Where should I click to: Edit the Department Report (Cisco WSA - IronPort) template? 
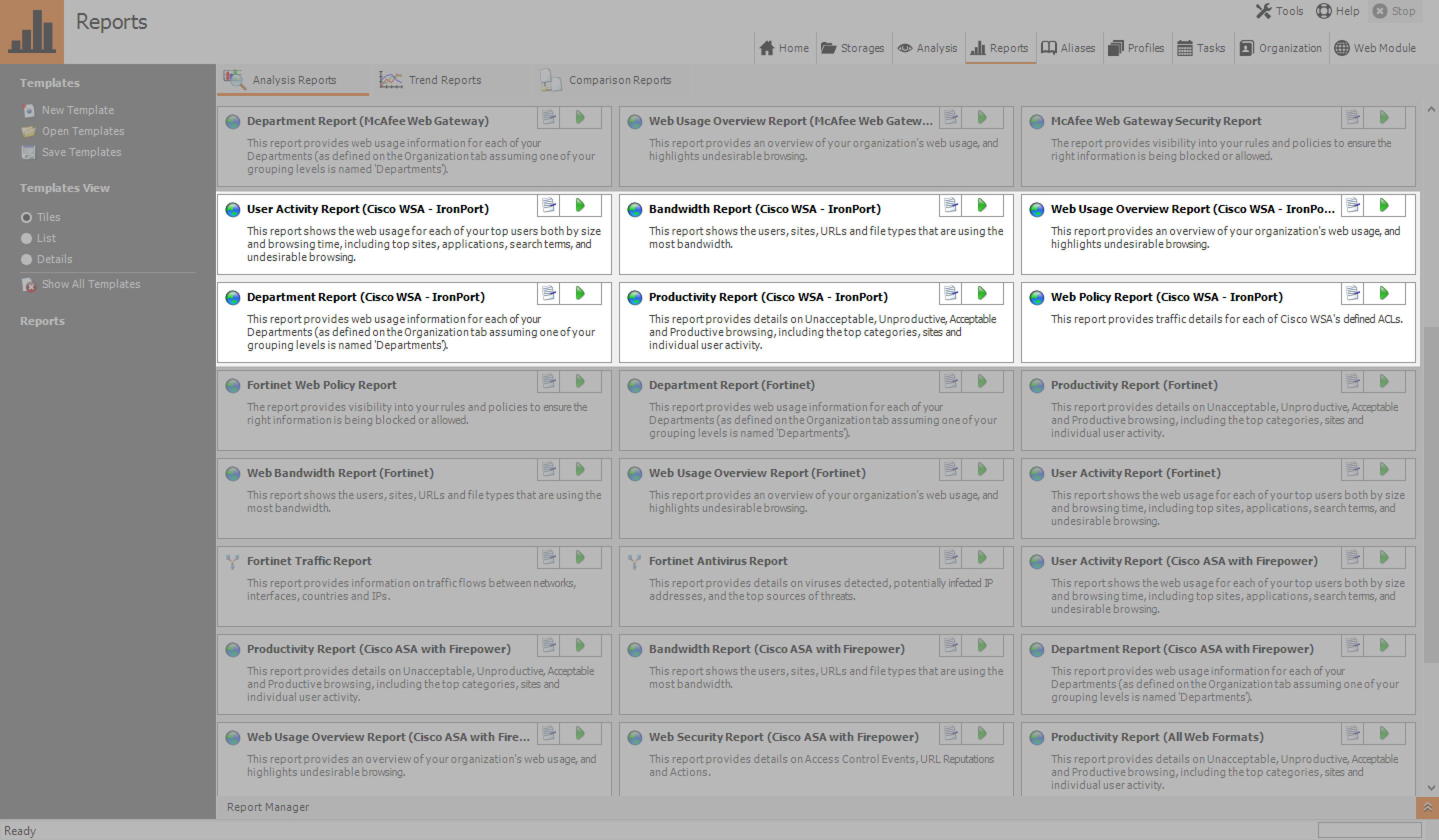tap(549, 293)
